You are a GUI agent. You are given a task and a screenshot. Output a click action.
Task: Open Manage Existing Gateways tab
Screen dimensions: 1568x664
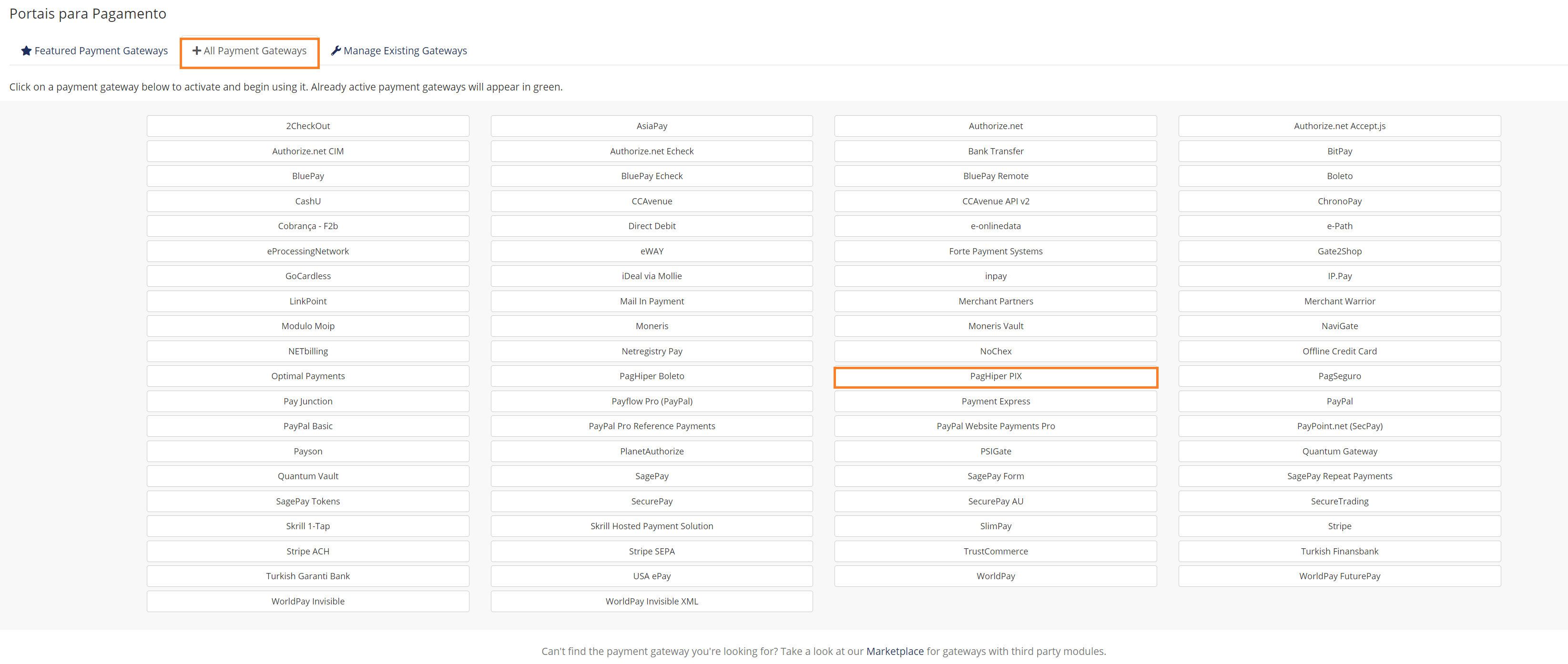tap(399, 50)
